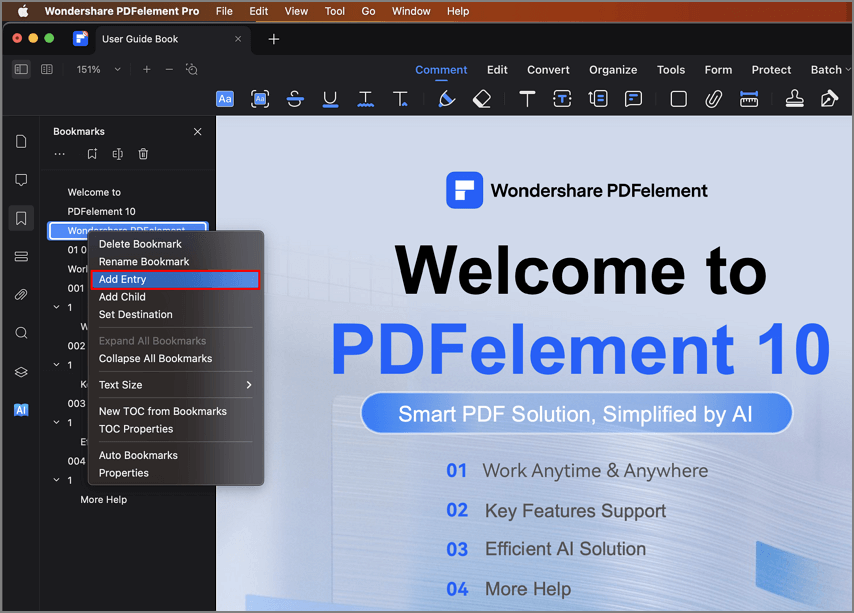
Task: Choose New TOC from Bookmarks
Action: (x=175, y=411)
